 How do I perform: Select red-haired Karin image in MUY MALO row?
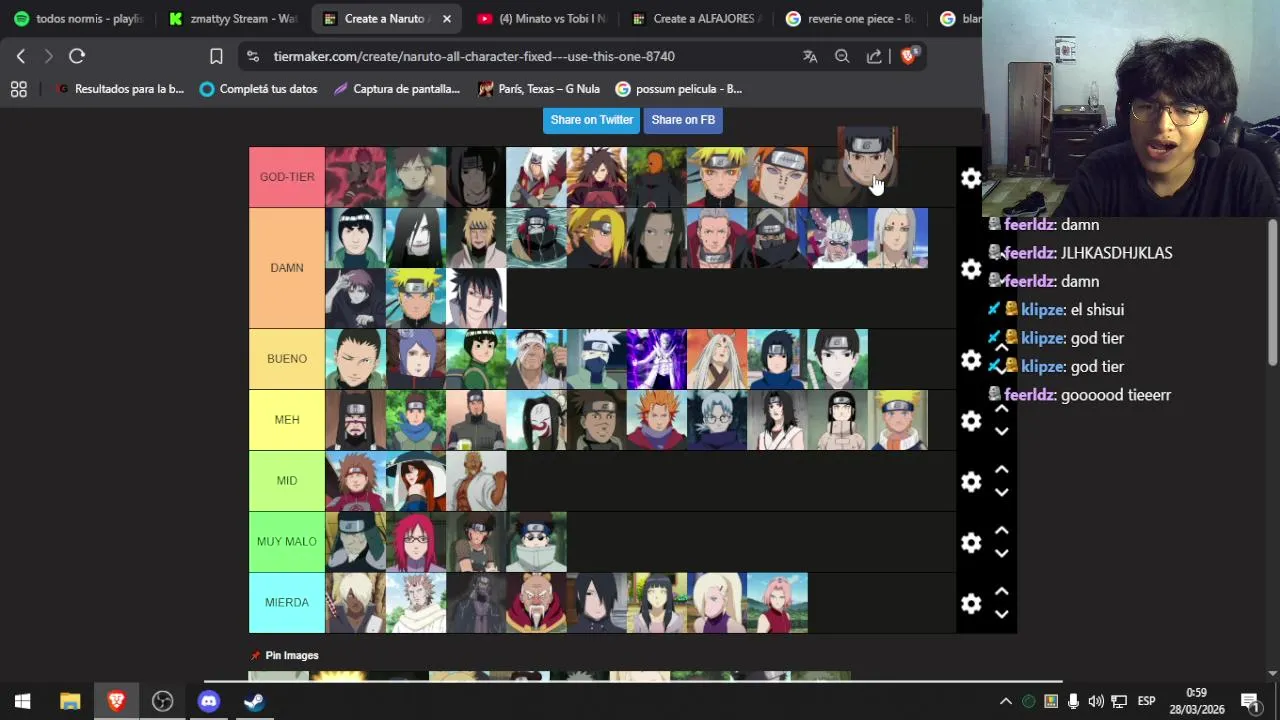click(x=415, y=542)
